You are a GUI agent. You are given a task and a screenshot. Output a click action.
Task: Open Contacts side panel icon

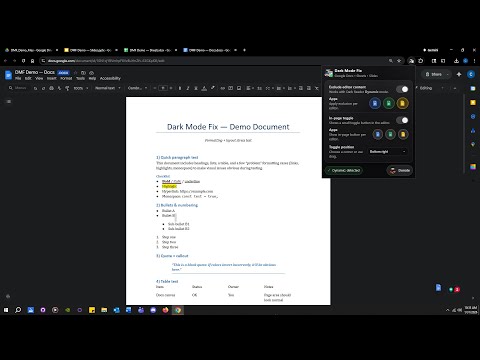point(473,130)
